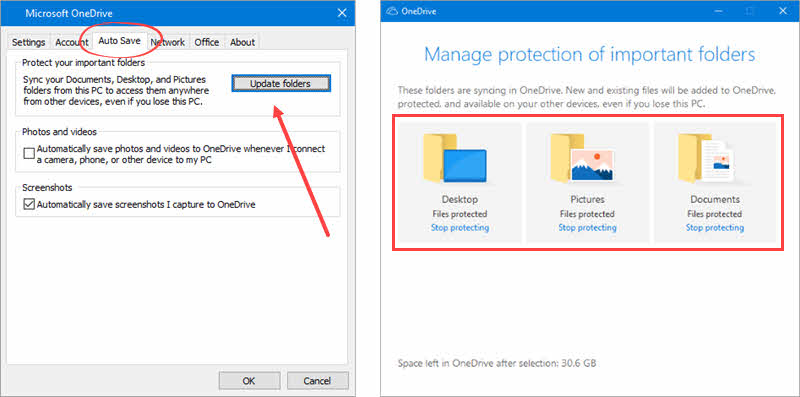
Task: Click 'Files protected' under Desktop
Action: pyautogui.click(x=460, y=214)
